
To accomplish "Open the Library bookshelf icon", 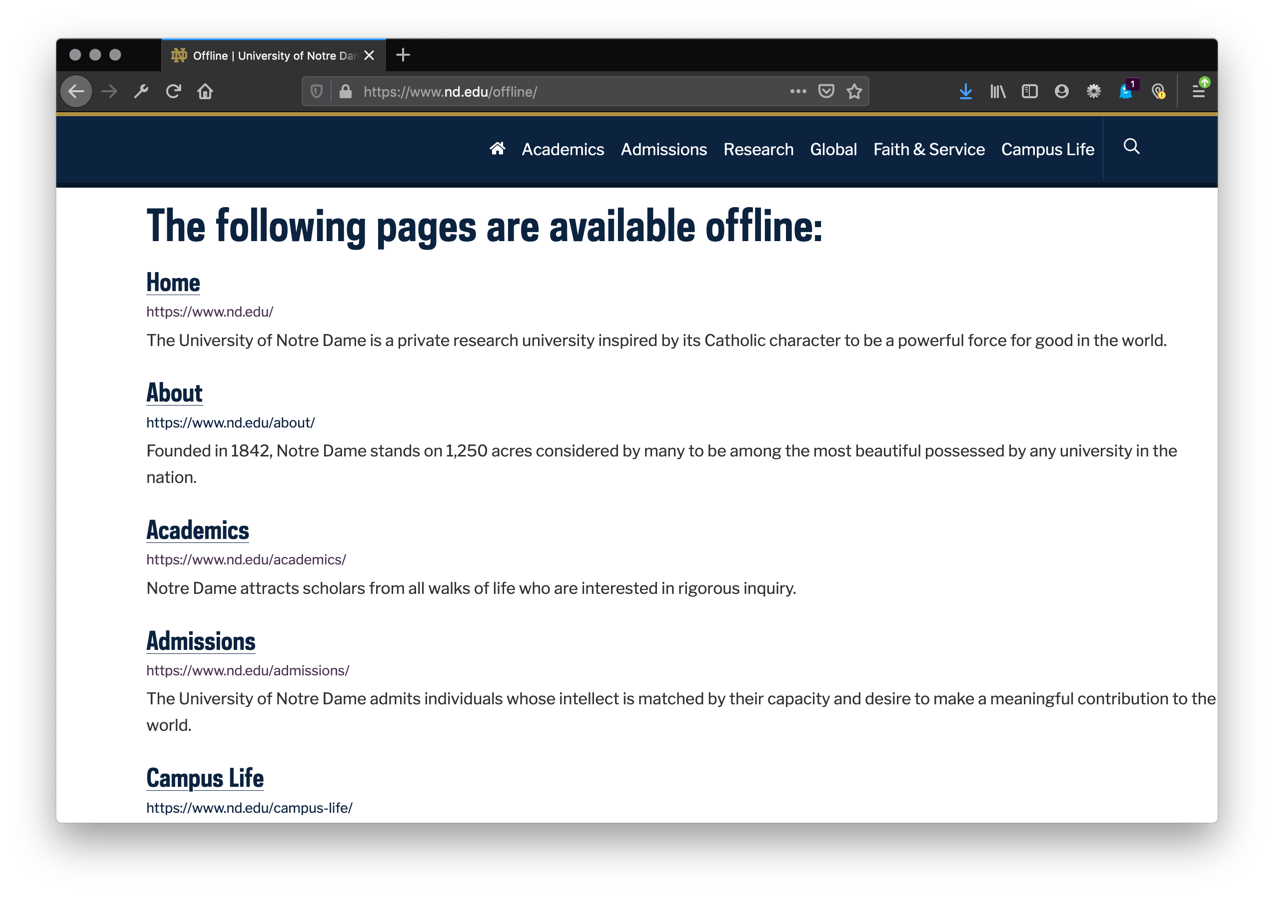I will click(x=998, y=91).
